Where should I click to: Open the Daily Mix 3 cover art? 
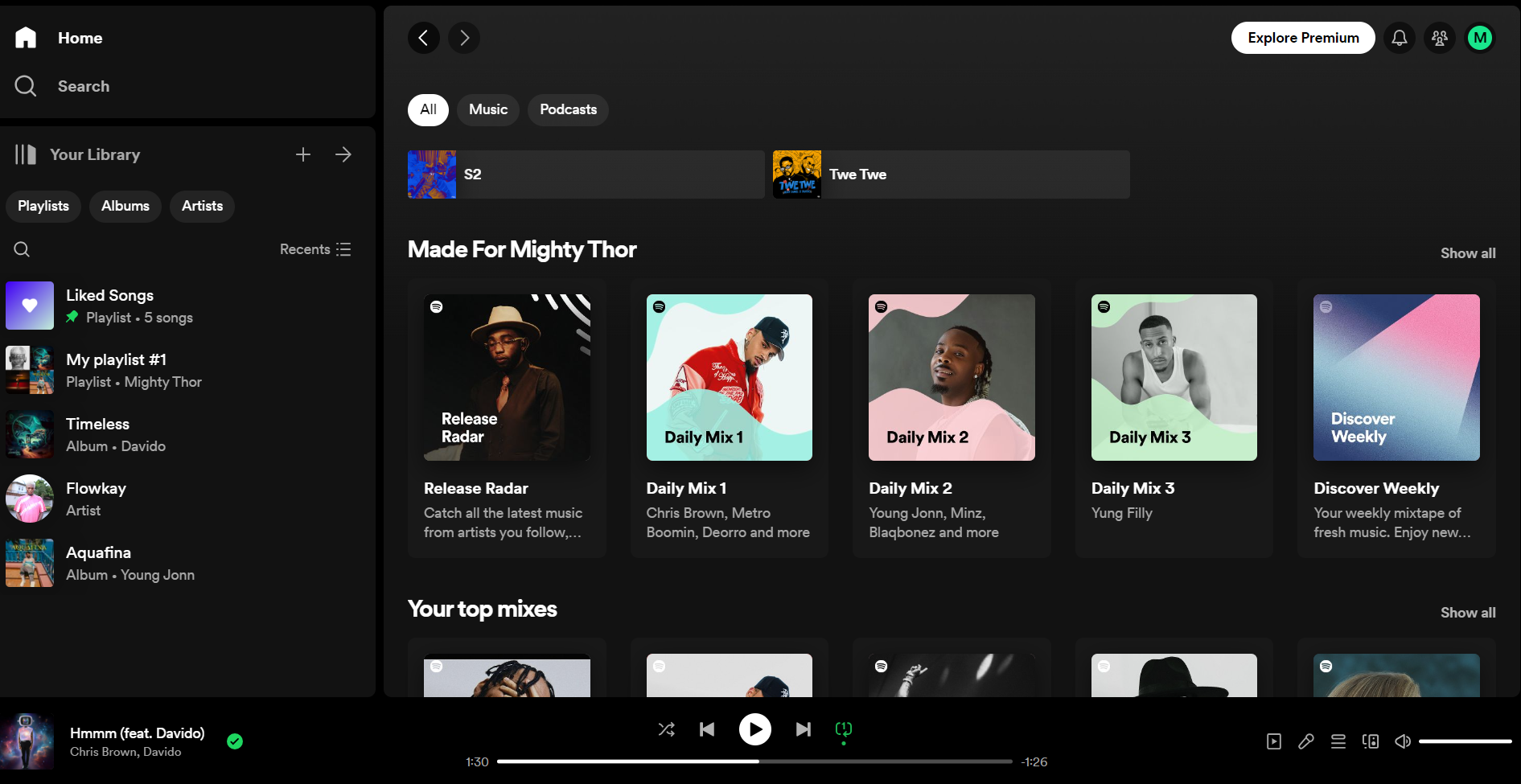1174,377
